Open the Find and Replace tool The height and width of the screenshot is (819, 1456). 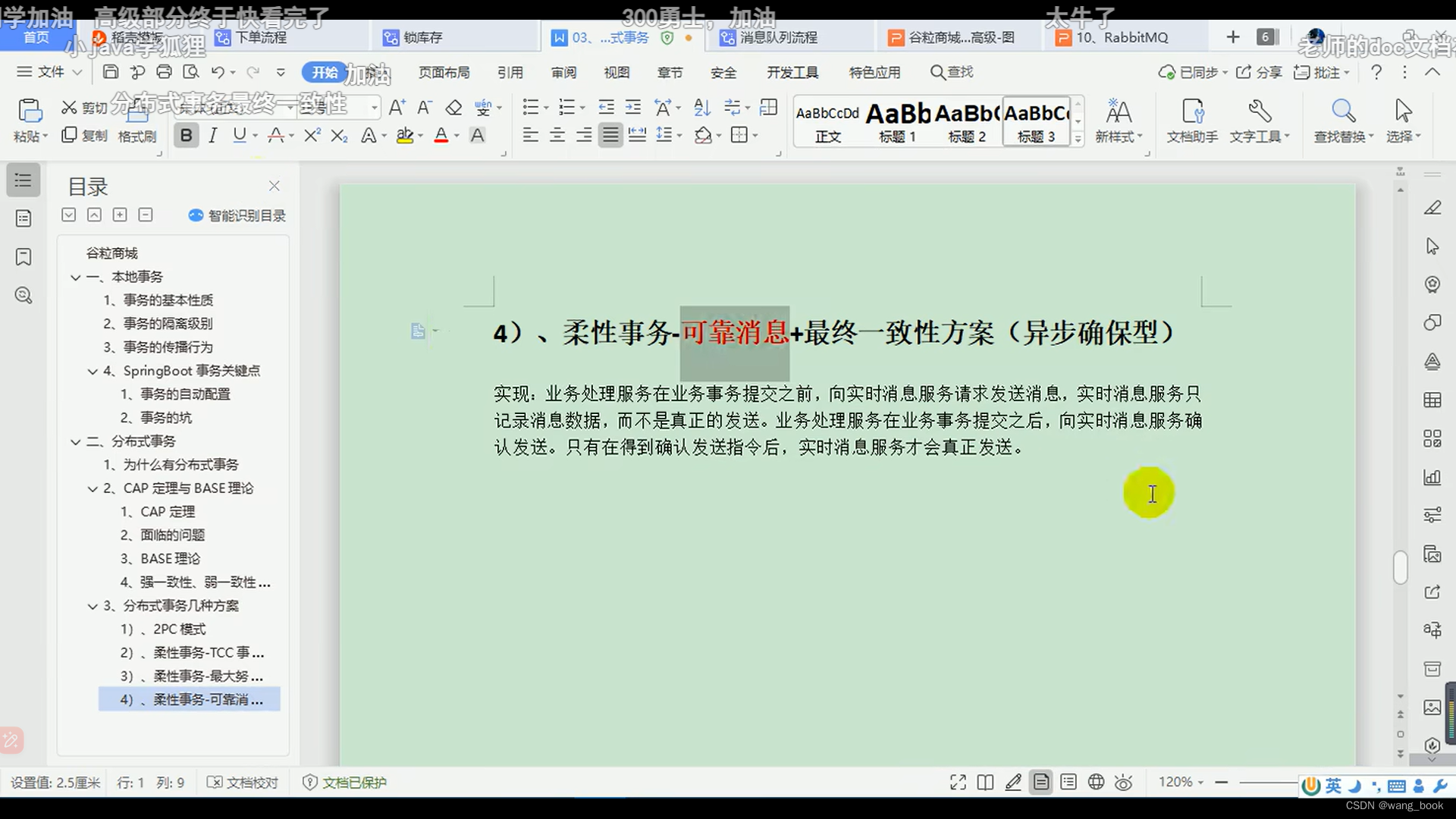pyautogui.click(x=1342, y=119)
